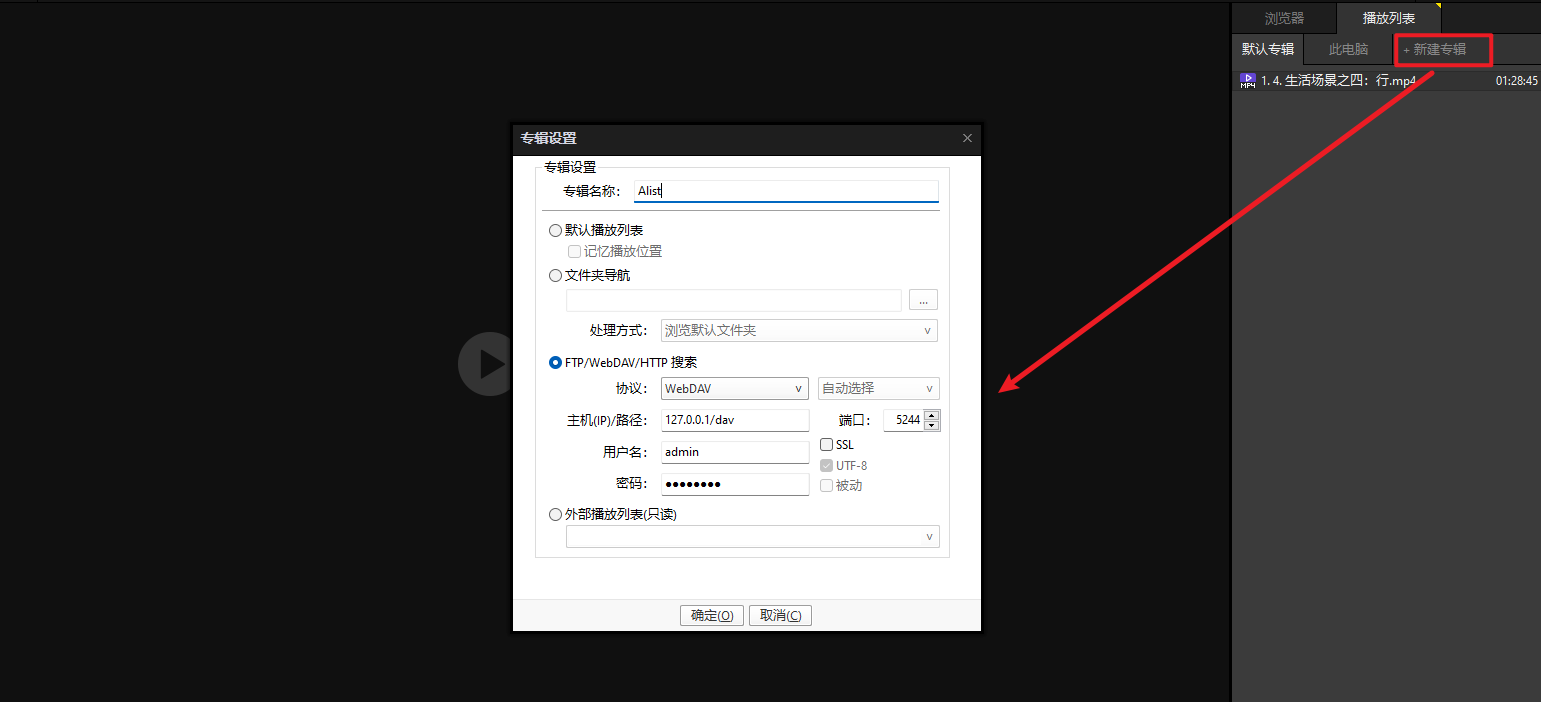Click the 端口 number field
The width and height of the screenshot is (1541, 702).
904,420
